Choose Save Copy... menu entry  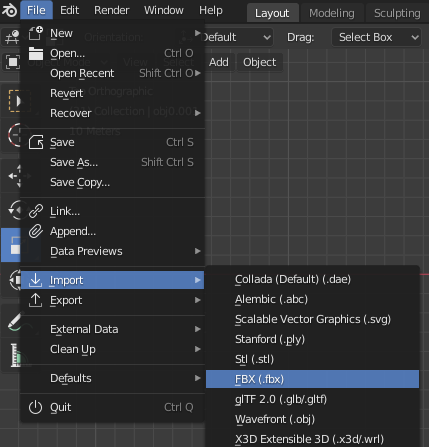coord(112,182)
